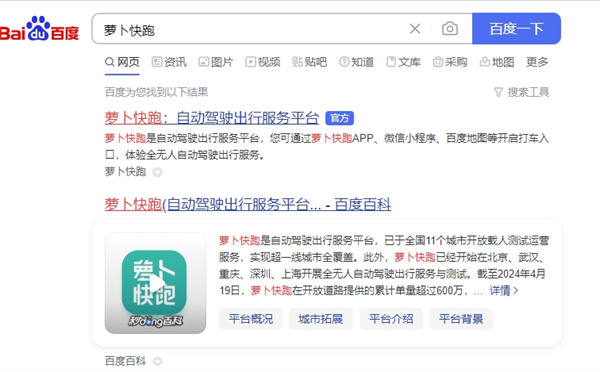Click the 百度百科 source name at bottom
This screenshot has height=372, width=600.
126,361
